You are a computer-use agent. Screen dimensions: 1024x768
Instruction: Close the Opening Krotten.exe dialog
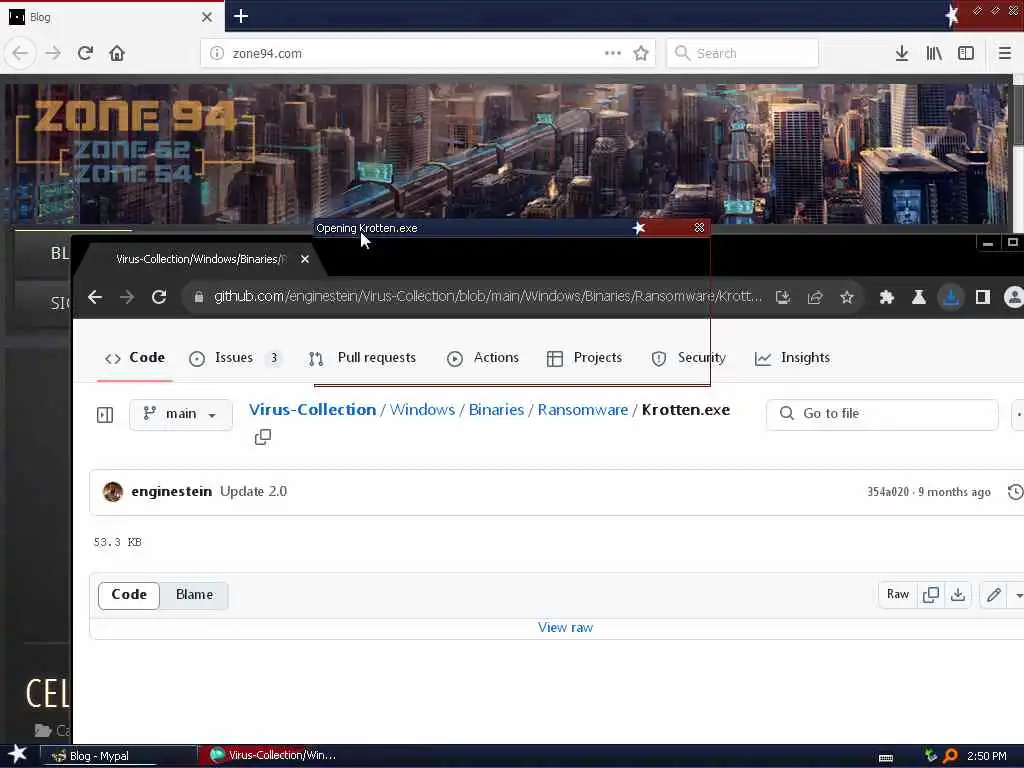pyautogui.click(x=699, y=227)
